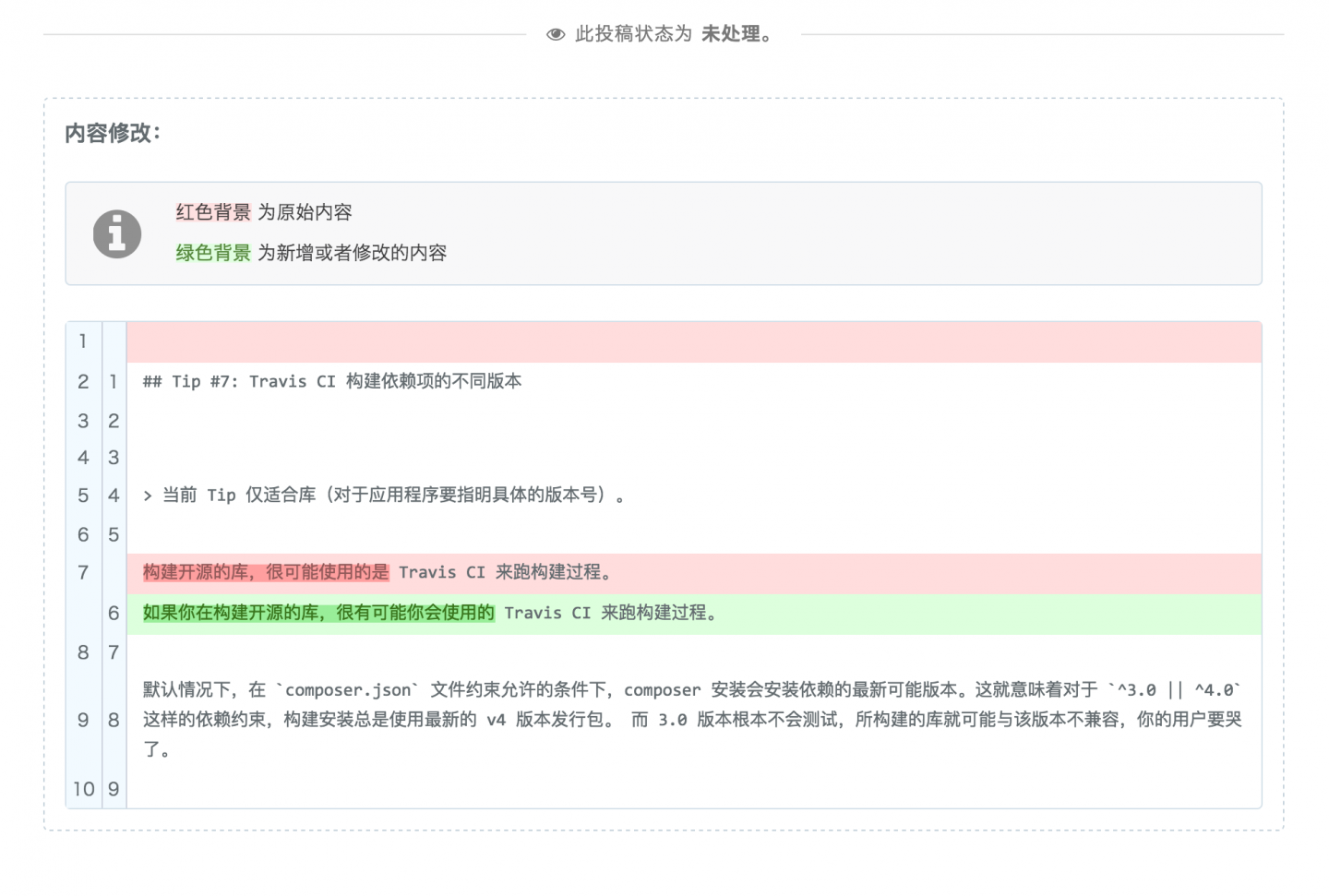The width and height of the screenshot is (1329, 896).
Task: Click 为原始内容 legend description
Action: click(x=305, y=212)
